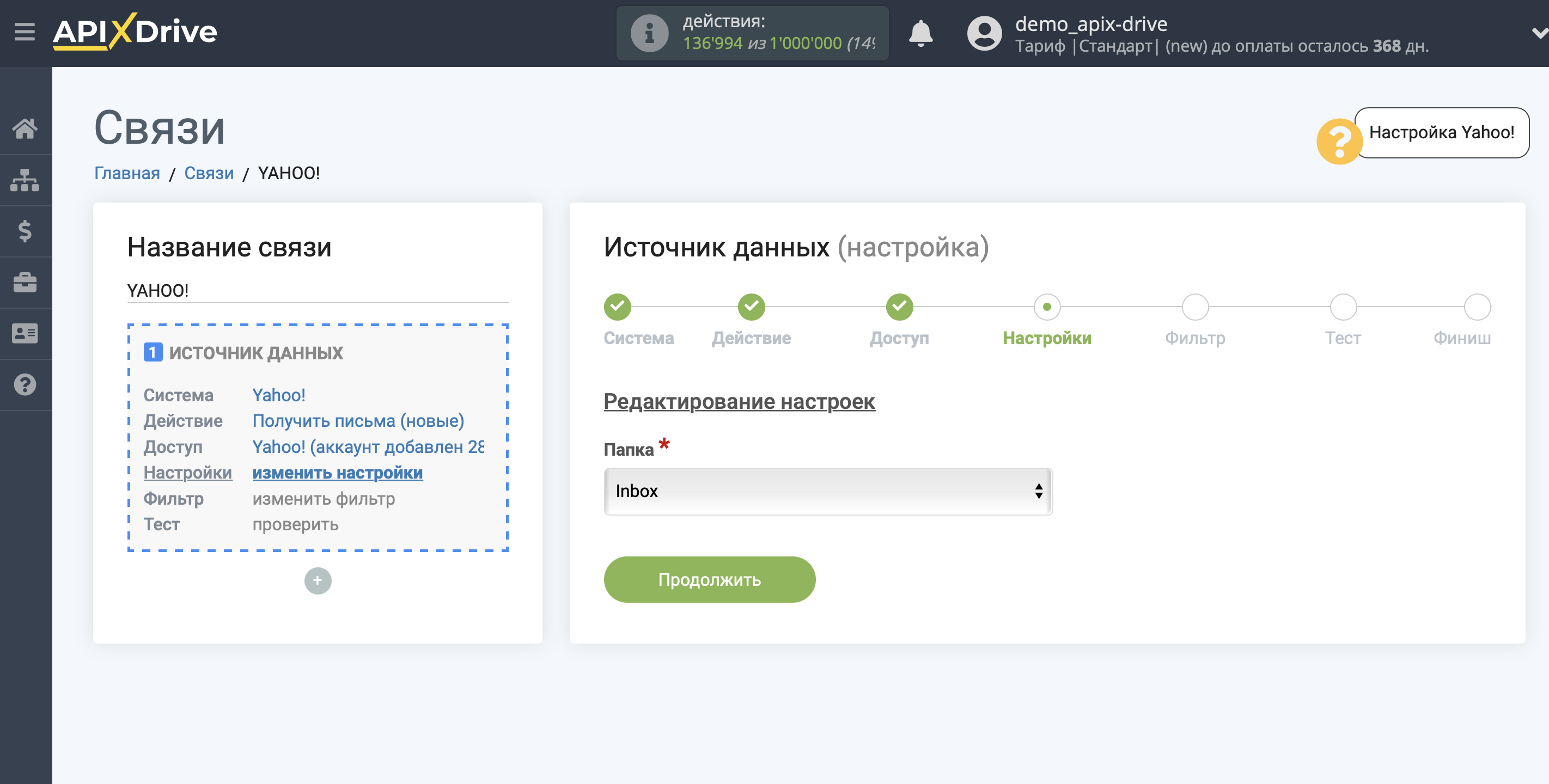1549x784 pixels.
Task: Open the Yahoo! system link
Action: click(278, 395)
